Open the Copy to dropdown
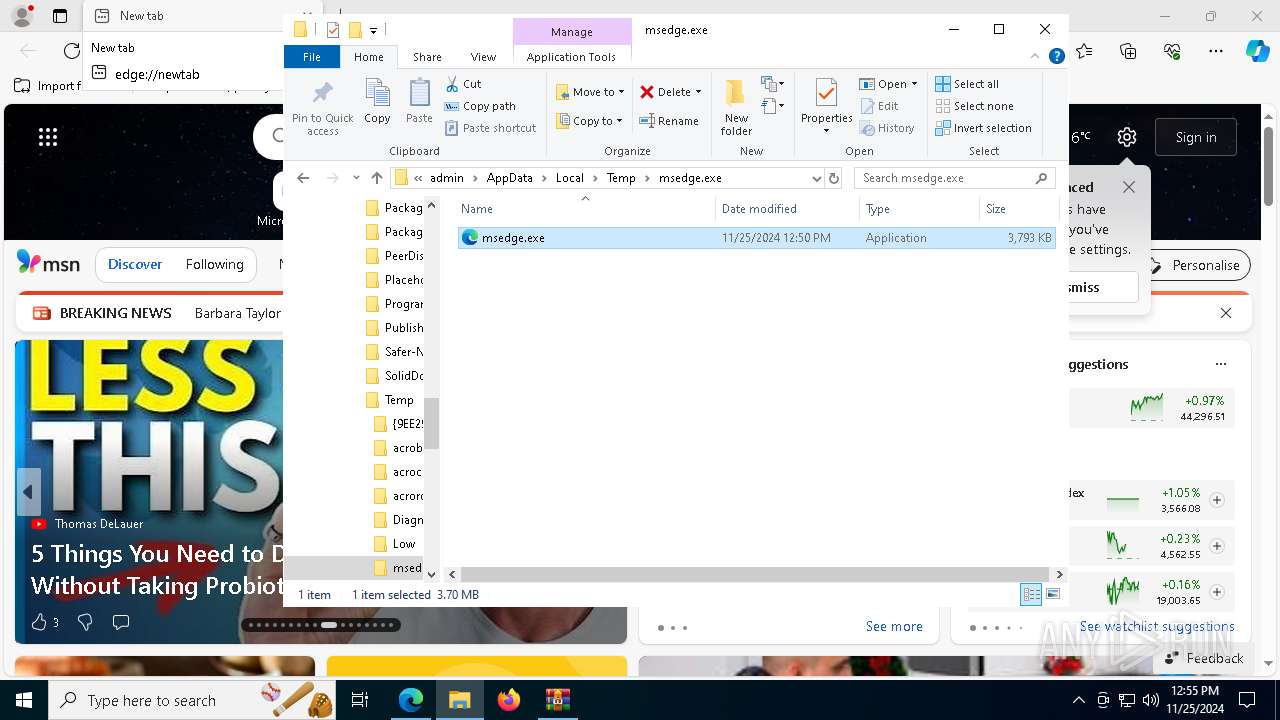Image resolution: width=1280 pixels, height=720 pixels. (590, 121)
